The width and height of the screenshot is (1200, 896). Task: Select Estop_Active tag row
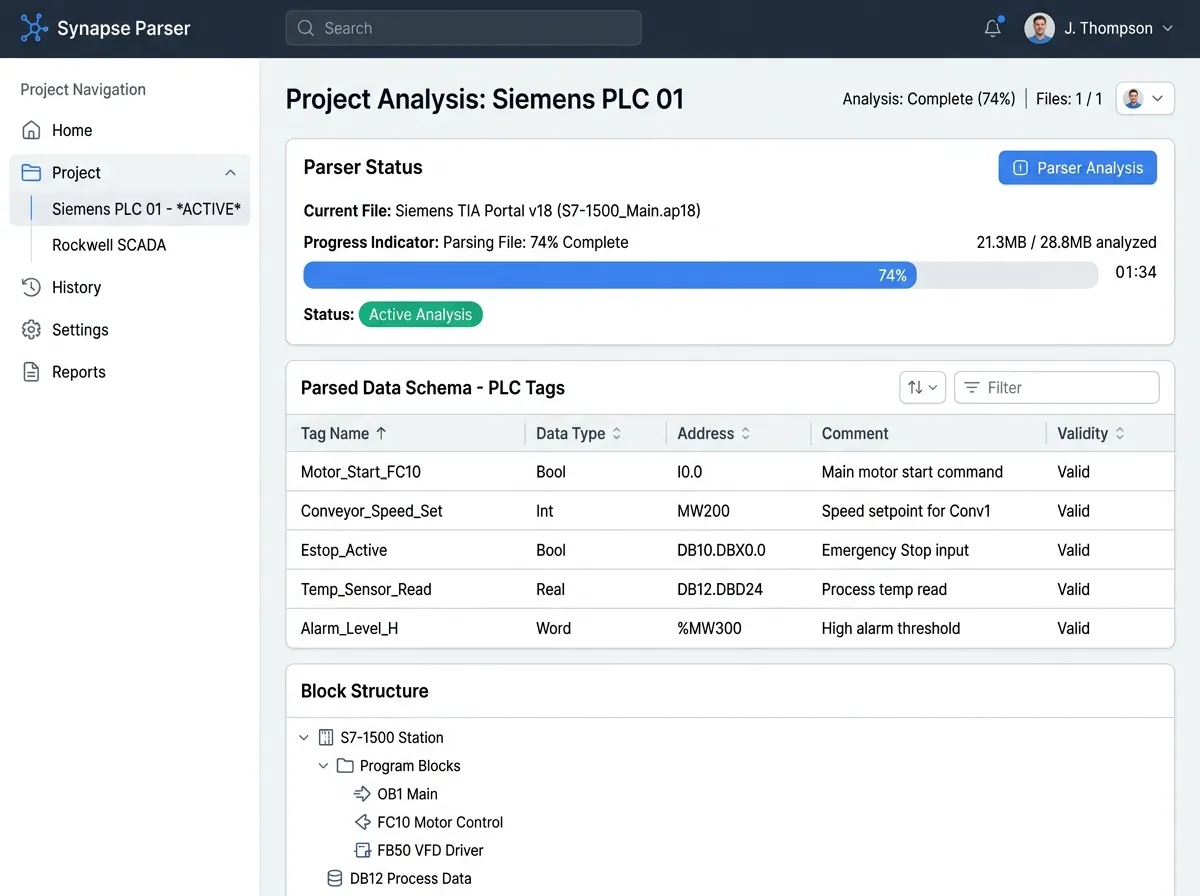point(730,550)
